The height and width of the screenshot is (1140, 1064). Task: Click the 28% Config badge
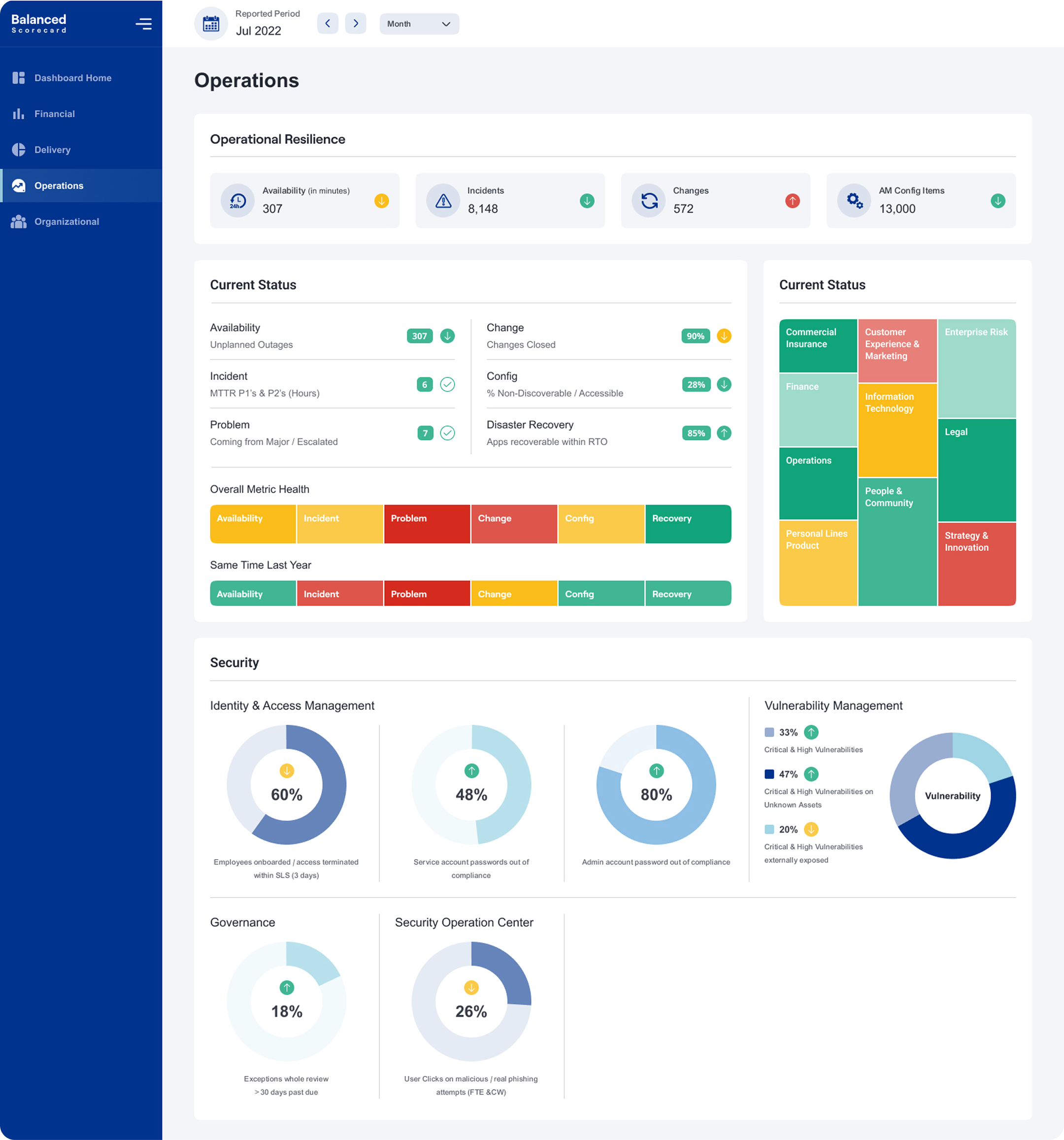(696, 384)
